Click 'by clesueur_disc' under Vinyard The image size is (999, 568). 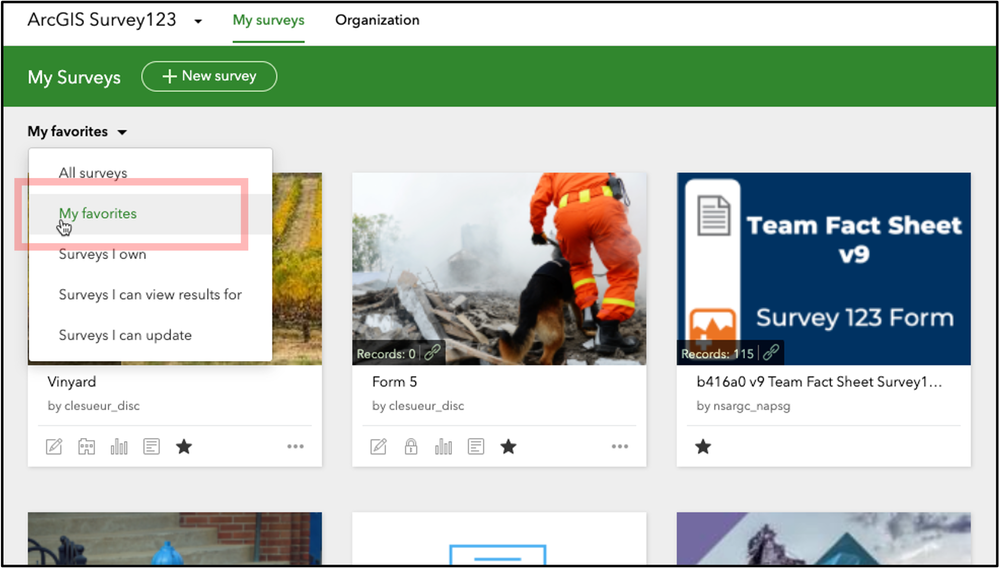pos(94,406)
